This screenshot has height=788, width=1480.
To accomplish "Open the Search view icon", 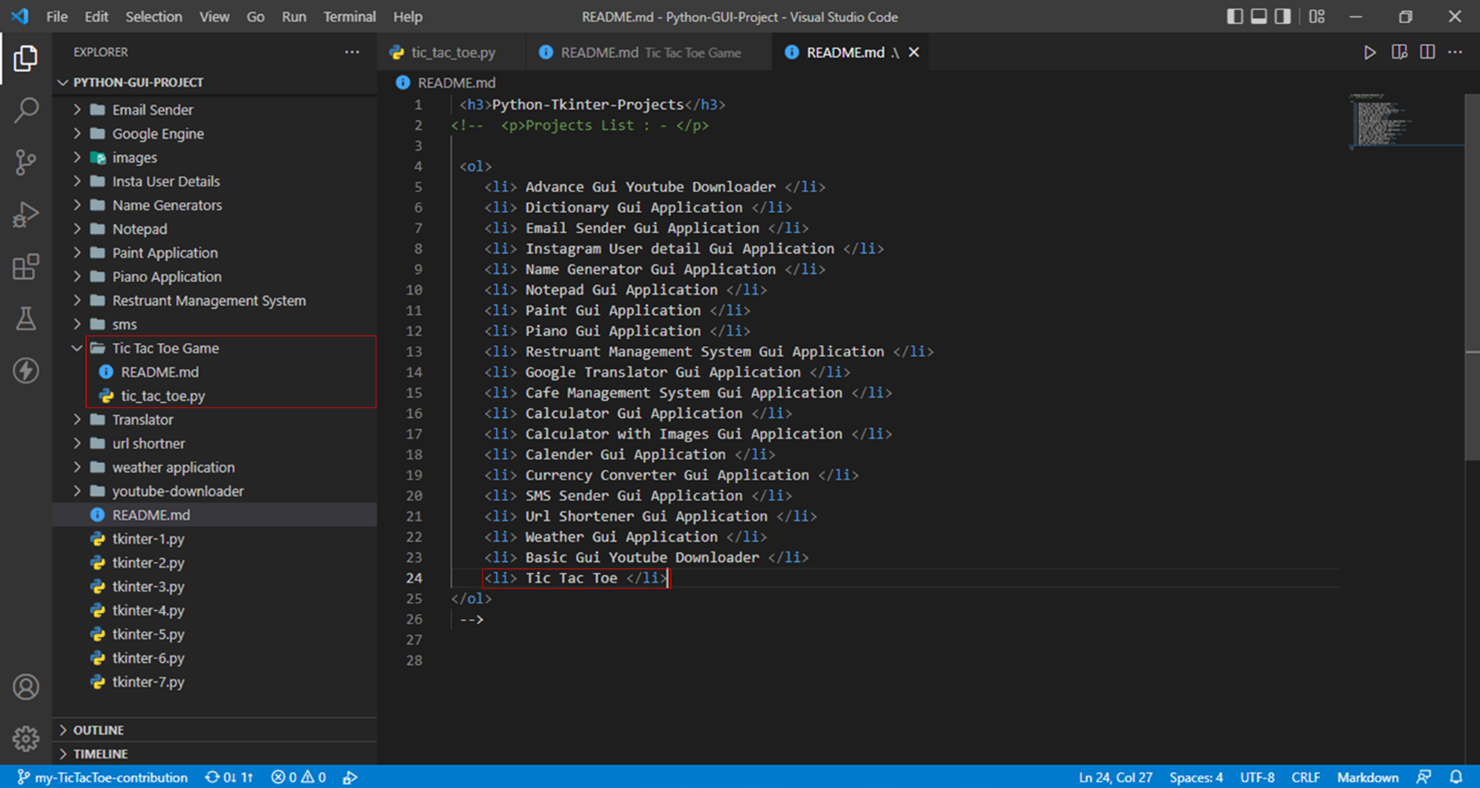I will coord(26,110).
